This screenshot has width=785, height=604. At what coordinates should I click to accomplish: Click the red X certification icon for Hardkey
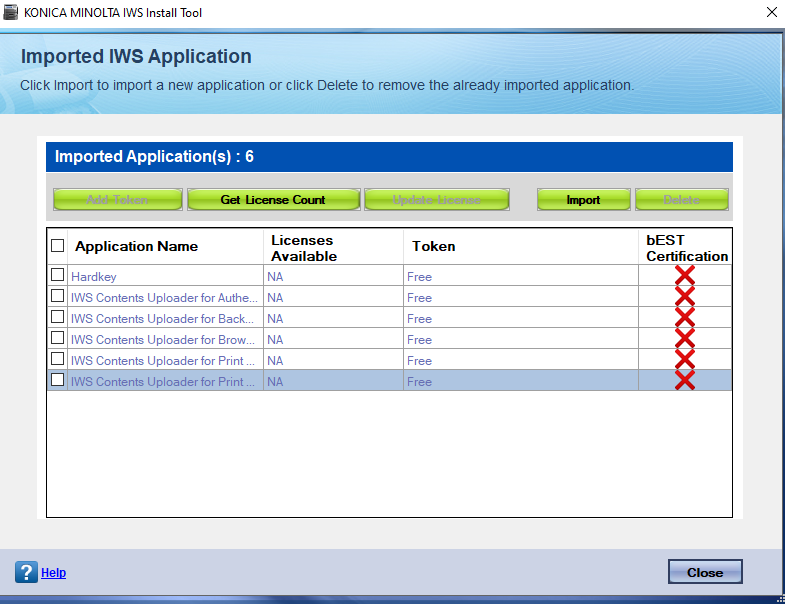684,276
